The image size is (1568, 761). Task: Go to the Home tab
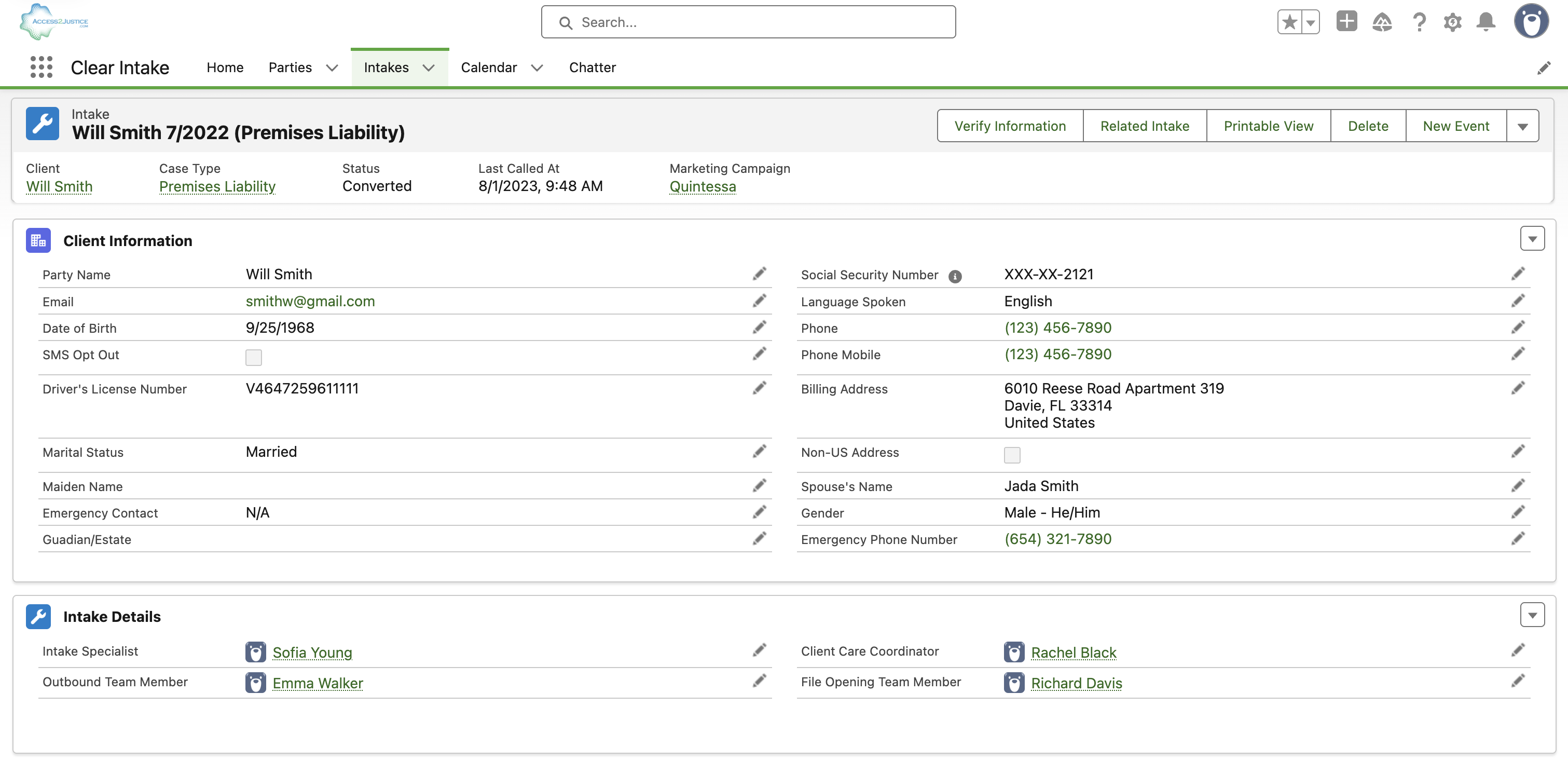(225, 67)
